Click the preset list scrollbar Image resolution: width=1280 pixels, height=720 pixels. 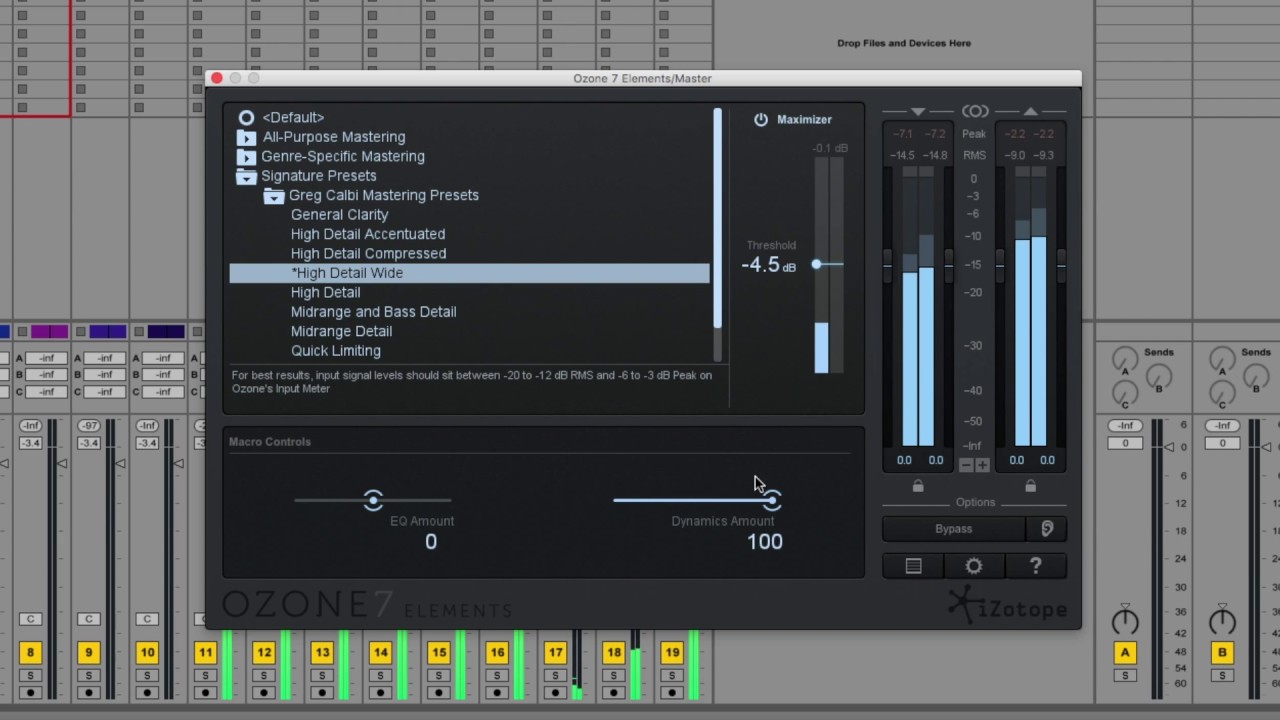pyautogui.click(x=717, y=217)
